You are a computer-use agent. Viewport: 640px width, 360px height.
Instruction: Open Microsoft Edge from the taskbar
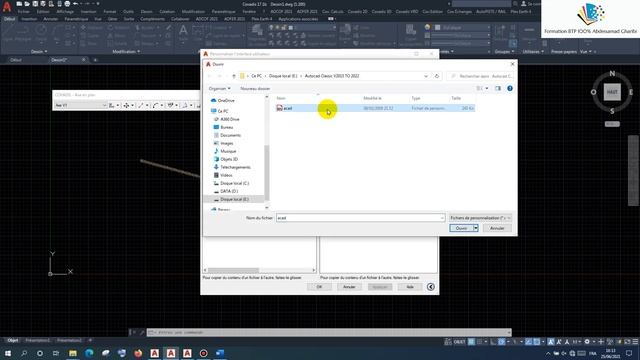pyautogui.click(x=89, y=353)
